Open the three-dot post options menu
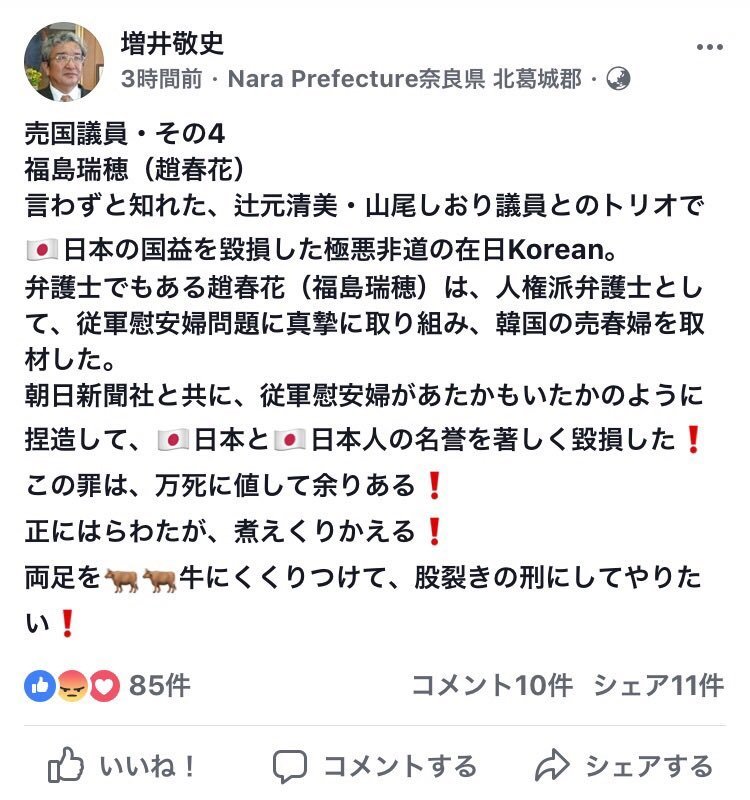Screen dimensions: 750x800 click(x=710, y=47)
